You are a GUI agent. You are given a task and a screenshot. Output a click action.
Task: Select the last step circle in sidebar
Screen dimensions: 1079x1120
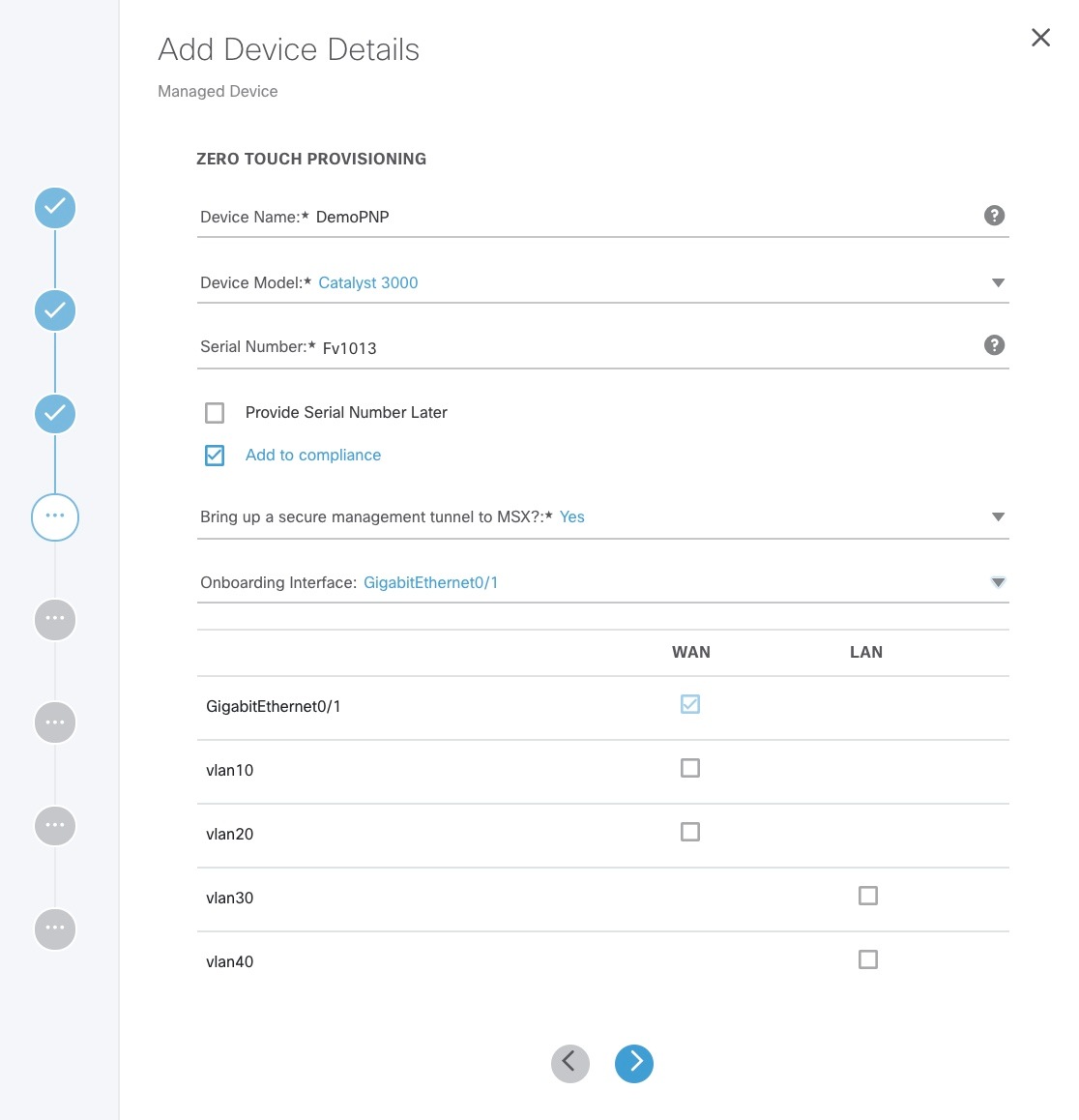pyautogui.click(x=54, y=928)
